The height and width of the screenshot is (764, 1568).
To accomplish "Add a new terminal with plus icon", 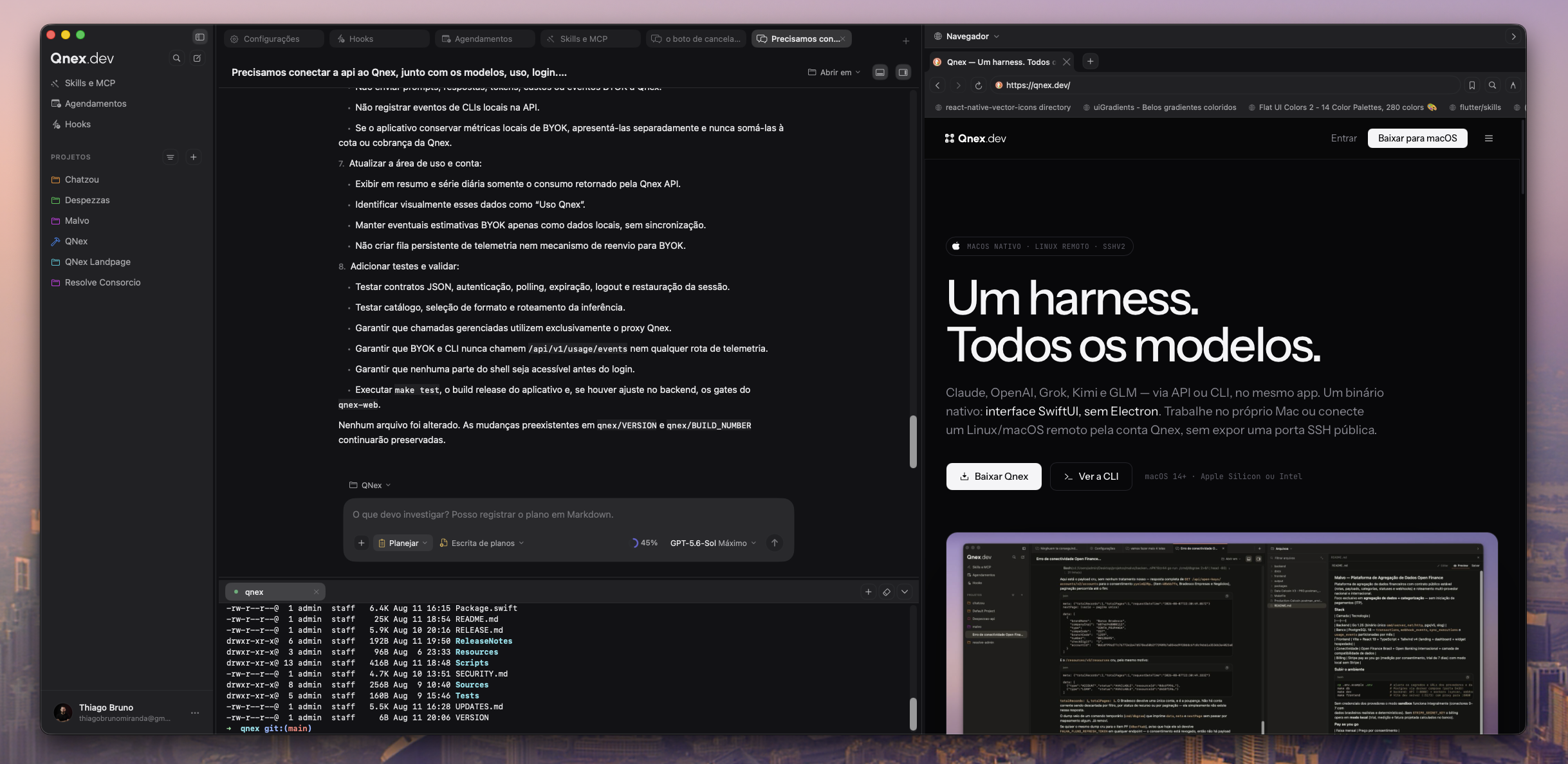I will 869,592.
